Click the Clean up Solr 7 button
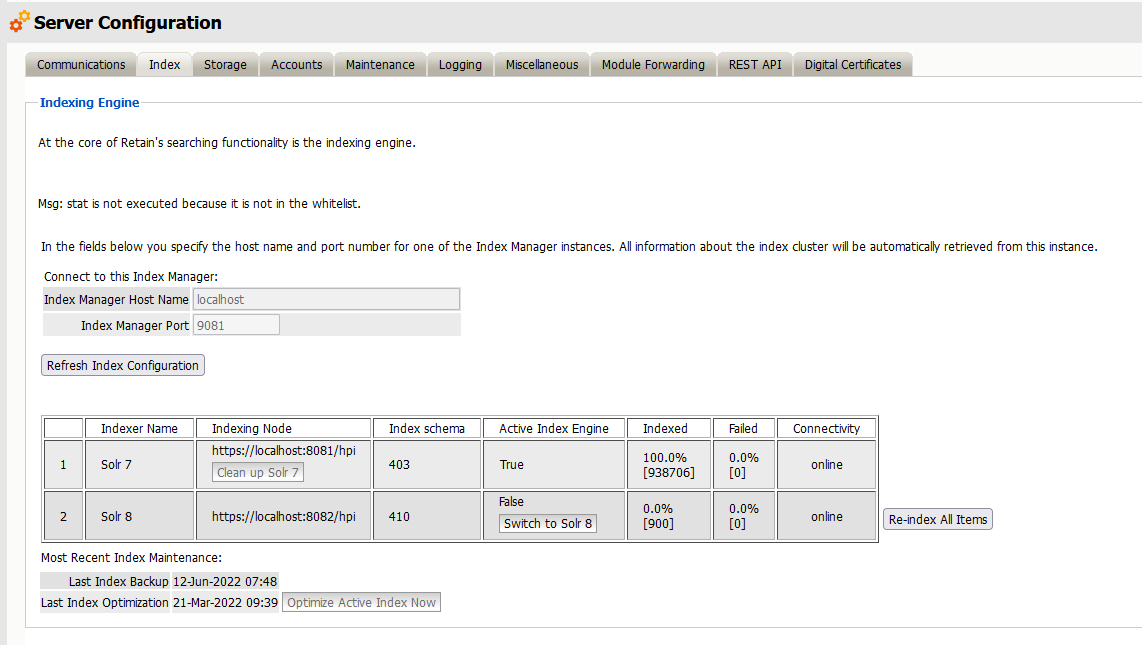1142x645 pixels. click(x=257, y=473)
